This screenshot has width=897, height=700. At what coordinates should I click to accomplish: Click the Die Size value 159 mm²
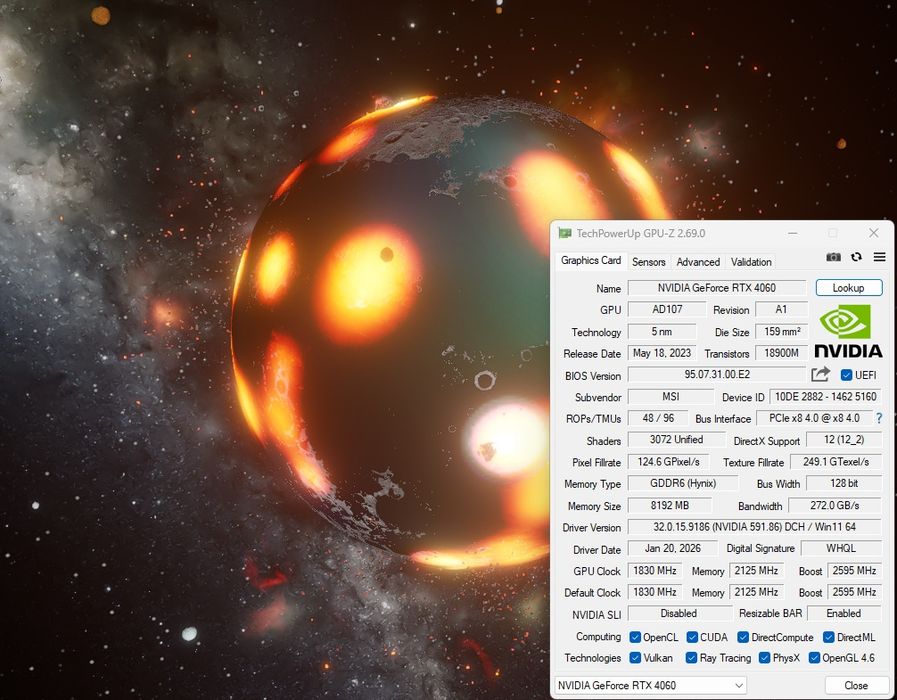781,332
